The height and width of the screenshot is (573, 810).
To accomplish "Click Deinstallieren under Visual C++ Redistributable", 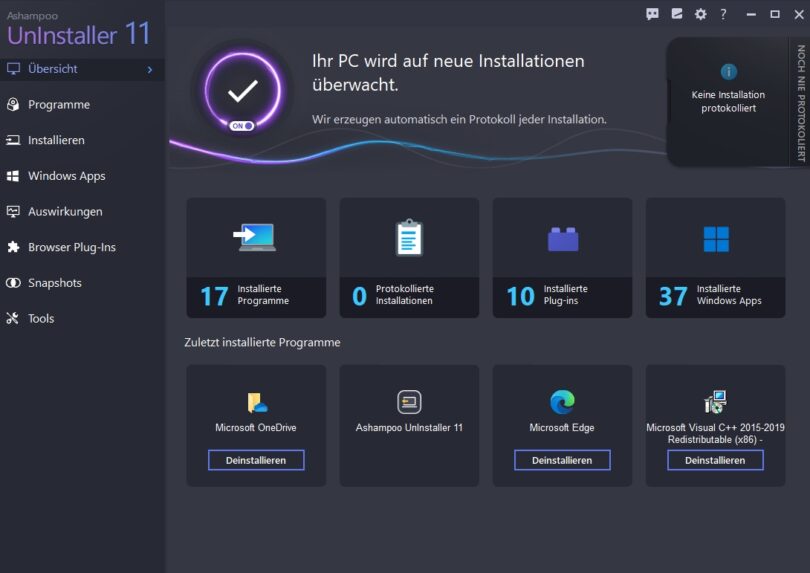I will pyautogui.click(x=715, y=460).
